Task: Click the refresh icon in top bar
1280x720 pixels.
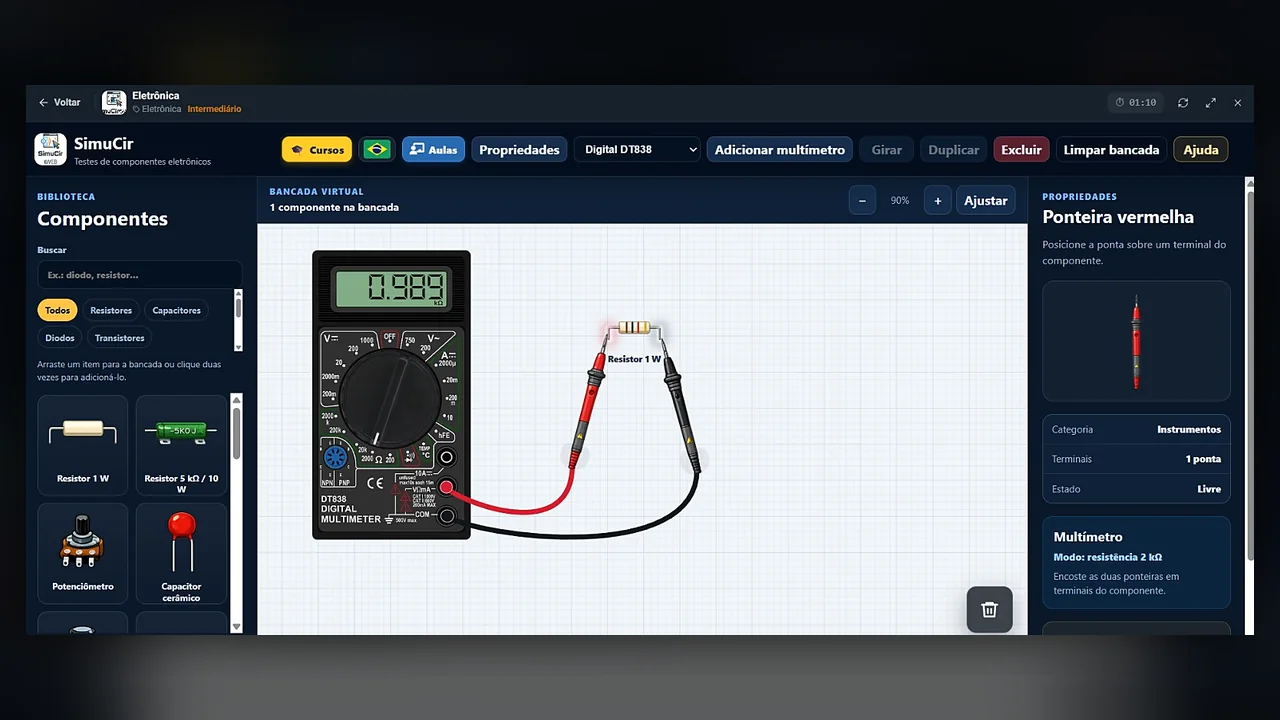Action: 1183,103
